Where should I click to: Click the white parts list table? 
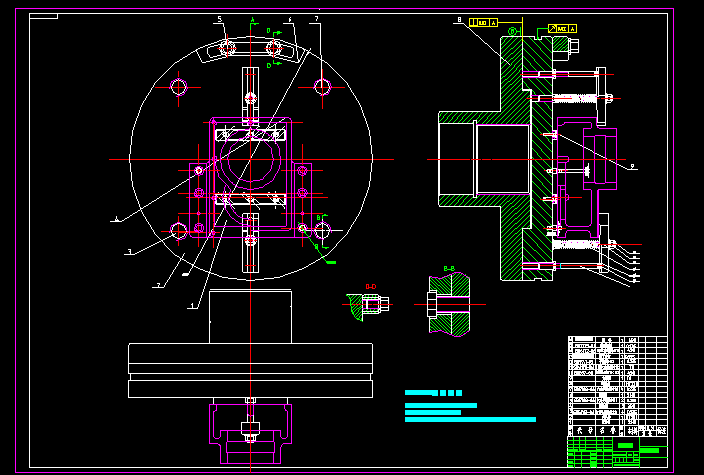(617, 386)
